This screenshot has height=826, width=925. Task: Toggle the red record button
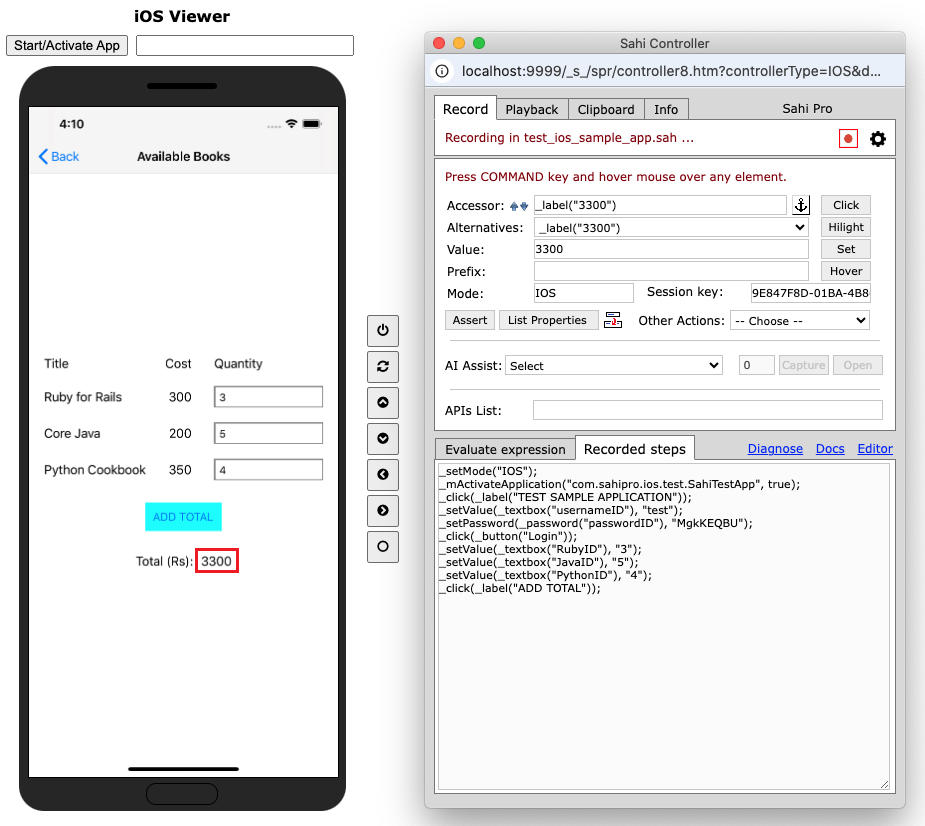tap(848, 139)
